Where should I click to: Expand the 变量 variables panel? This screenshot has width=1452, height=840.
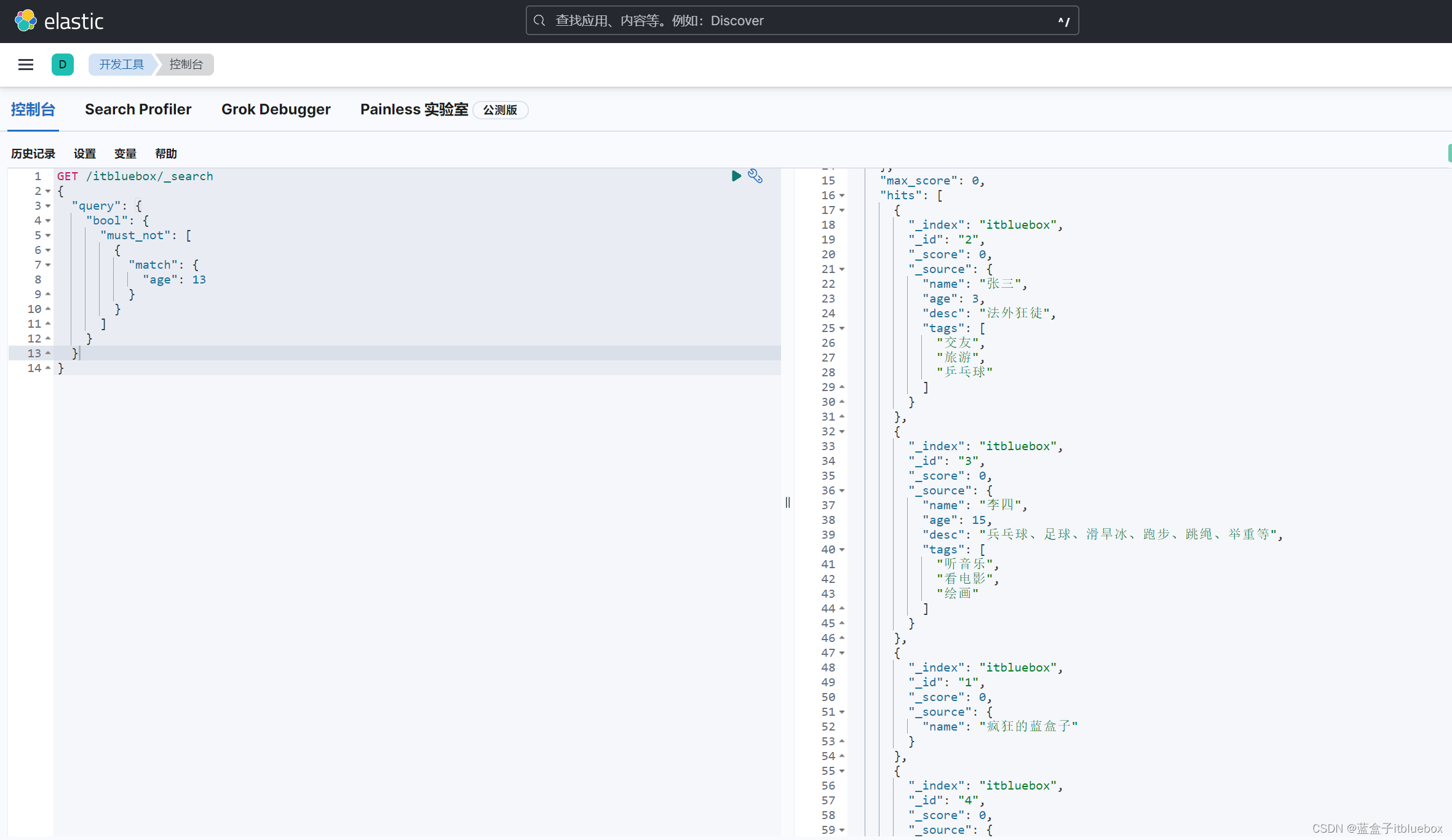tap(124, 153)
